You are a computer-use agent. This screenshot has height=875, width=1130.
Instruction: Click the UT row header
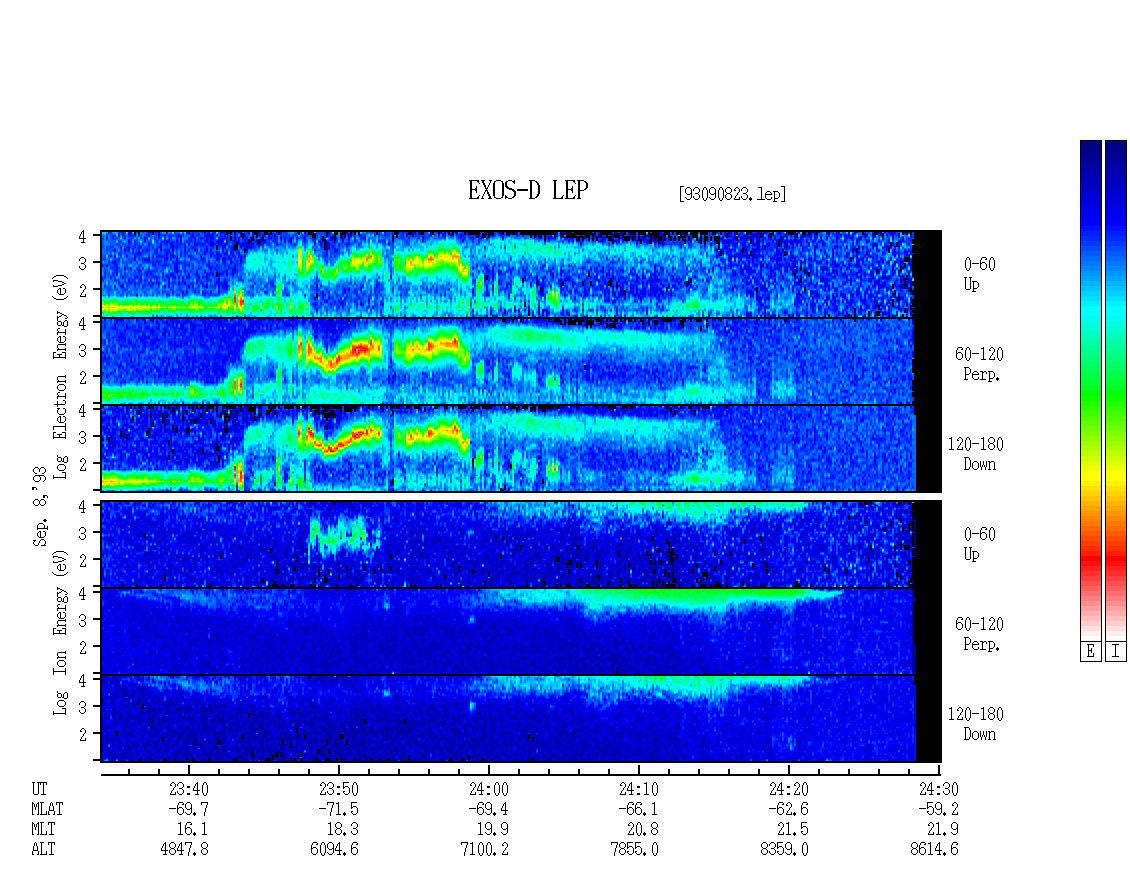[40, 789]
